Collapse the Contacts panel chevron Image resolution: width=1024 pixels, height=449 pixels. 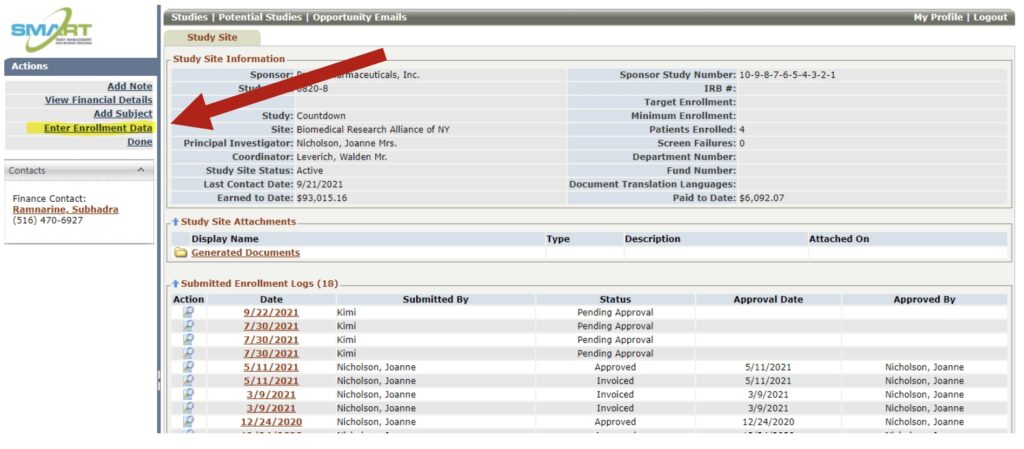tap(141, 170)
